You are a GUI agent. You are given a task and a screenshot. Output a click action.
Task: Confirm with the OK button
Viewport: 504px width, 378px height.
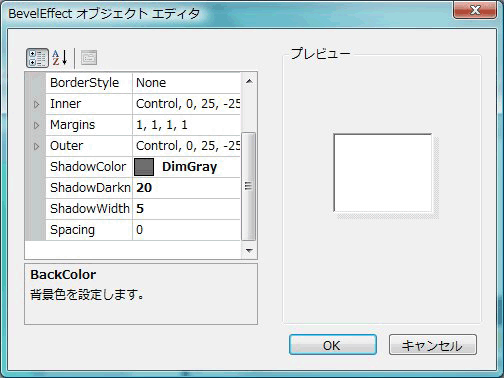click(x=333, y=345)
